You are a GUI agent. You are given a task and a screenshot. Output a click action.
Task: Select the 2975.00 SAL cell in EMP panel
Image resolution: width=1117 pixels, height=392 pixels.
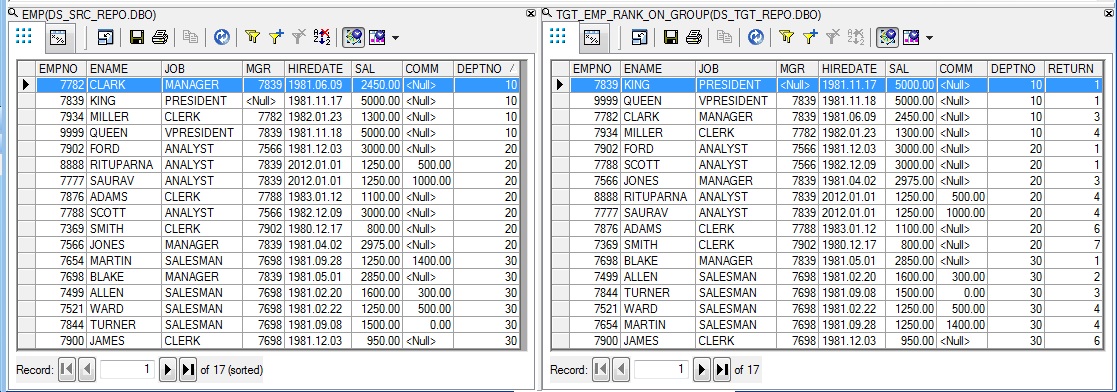pyautogui.click(x=377, y=244)
